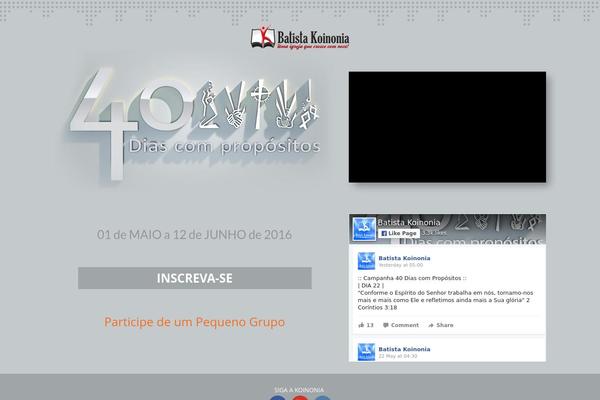
Task: Open Batista Koinonia name on Yesterday post
Action: 404,258
